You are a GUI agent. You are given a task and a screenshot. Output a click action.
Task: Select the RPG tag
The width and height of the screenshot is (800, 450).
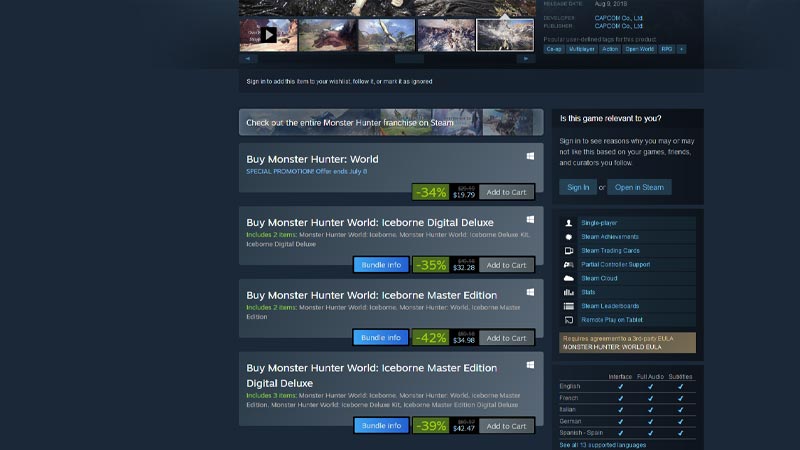pyautogui.click(x=666, y=49)
